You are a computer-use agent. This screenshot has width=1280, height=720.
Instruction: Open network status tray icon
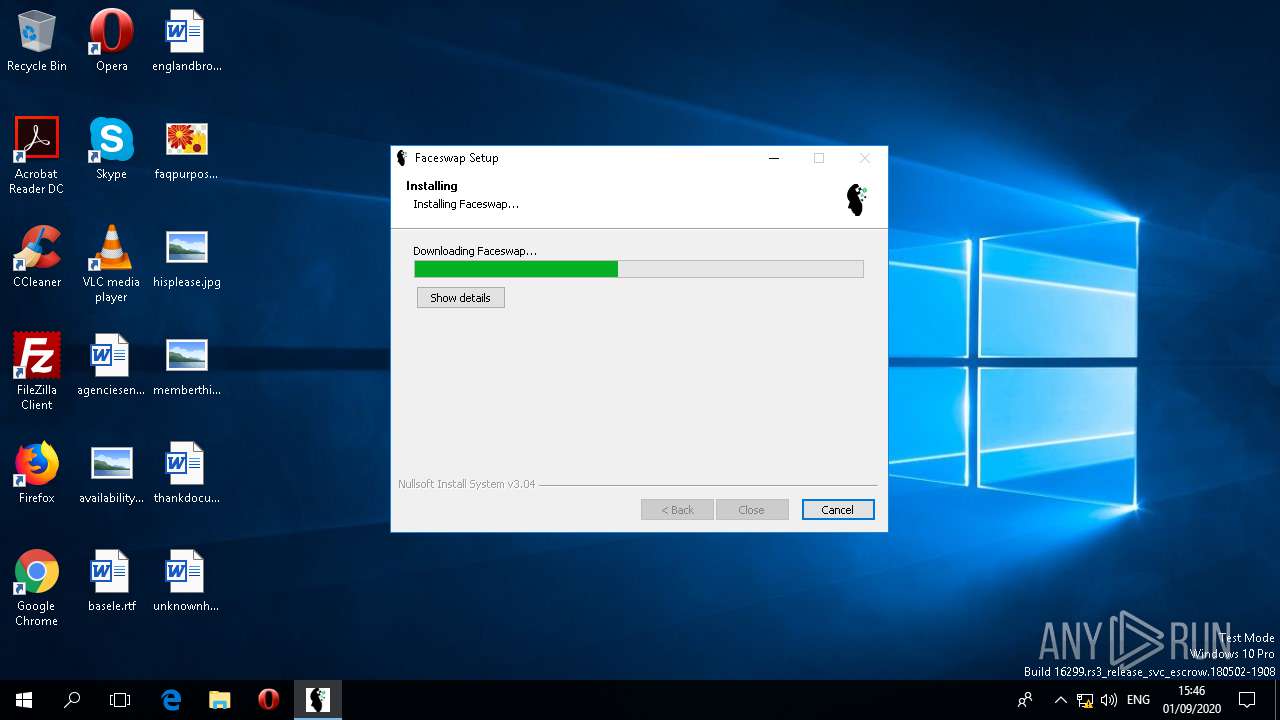click(x=1085, y=700)
